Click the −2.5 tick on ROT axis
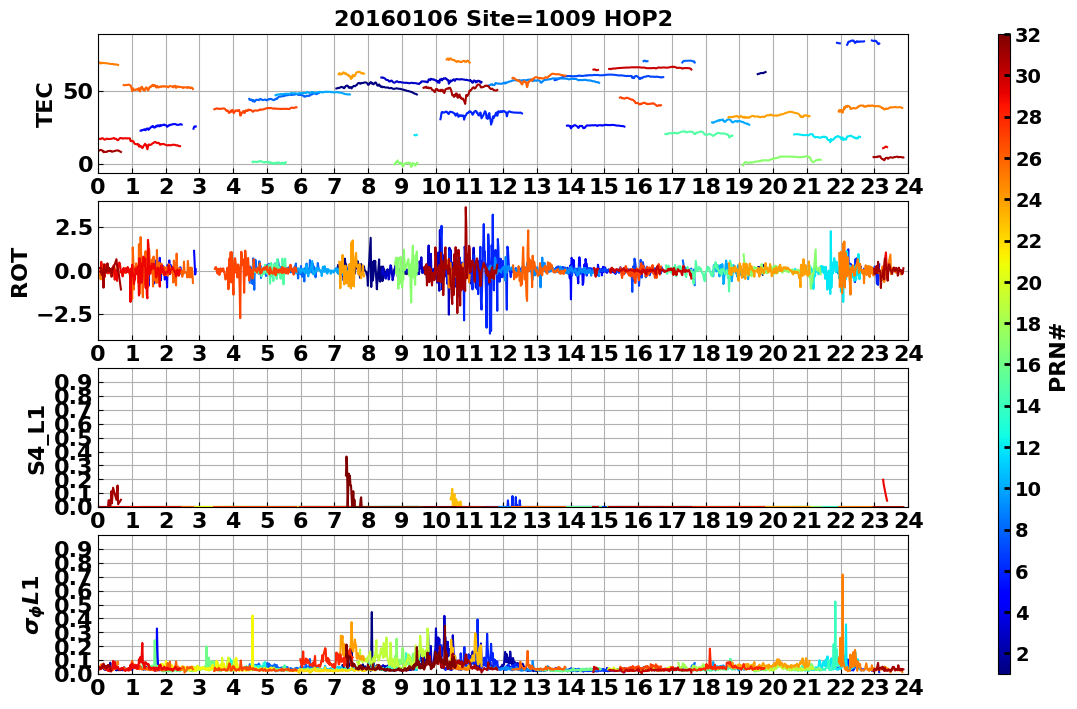1077x709 pixels. (65, 315)
